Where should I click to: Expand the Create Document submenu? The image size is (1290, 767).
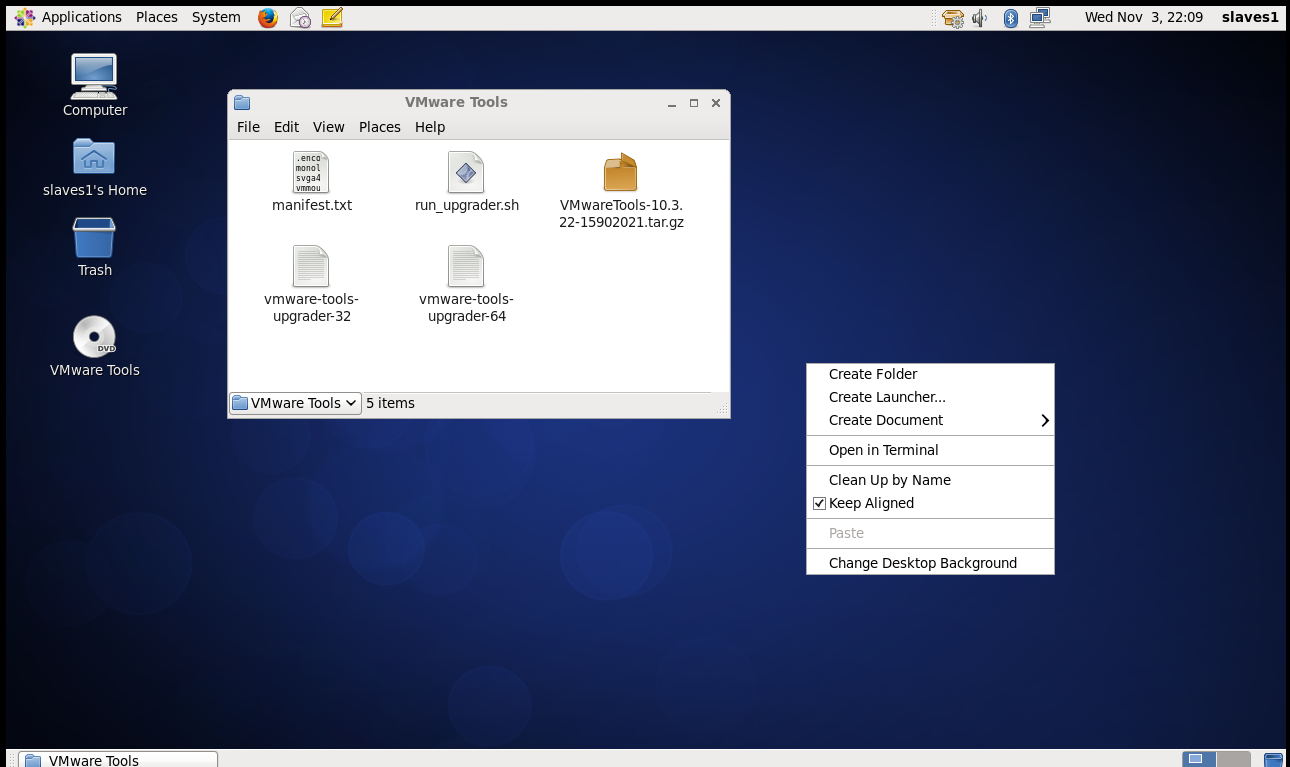[x=884, y=420]
